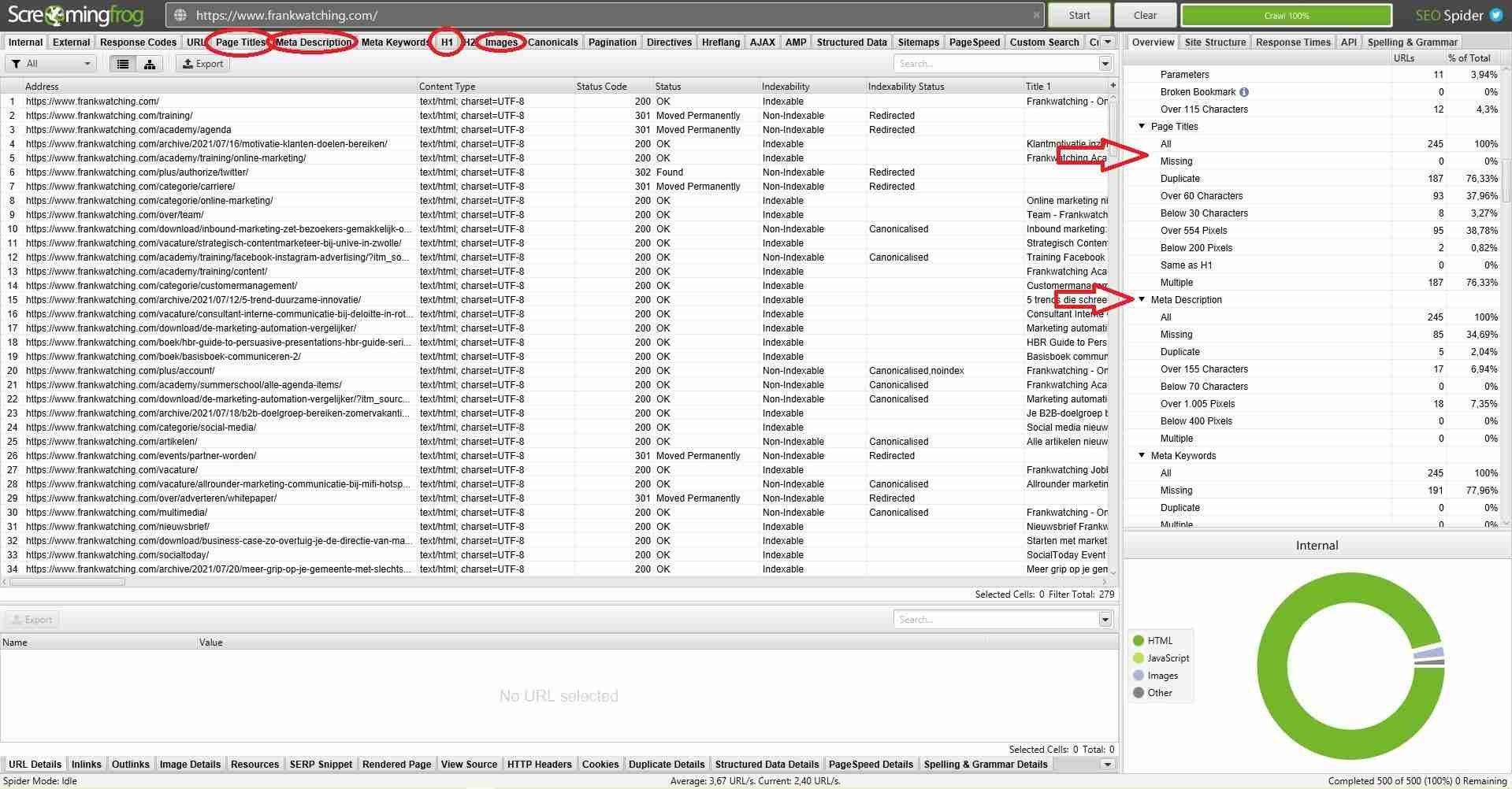Open the External tab
Screen dimensions: 1512x789
click(x=71, y=43)
